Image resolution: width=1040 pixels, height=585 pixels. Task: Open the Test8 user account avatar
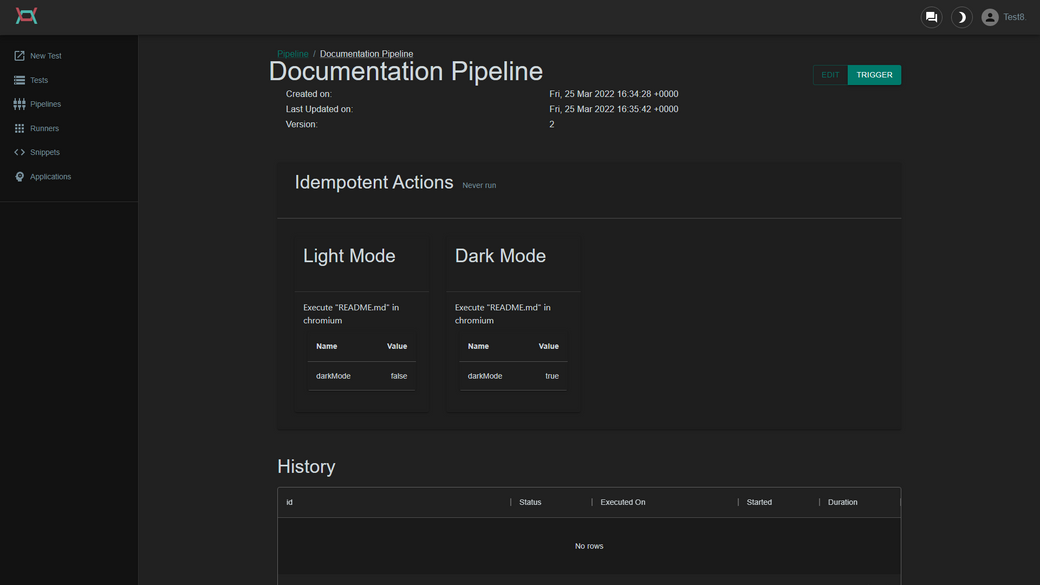click(x=990, y=17)
